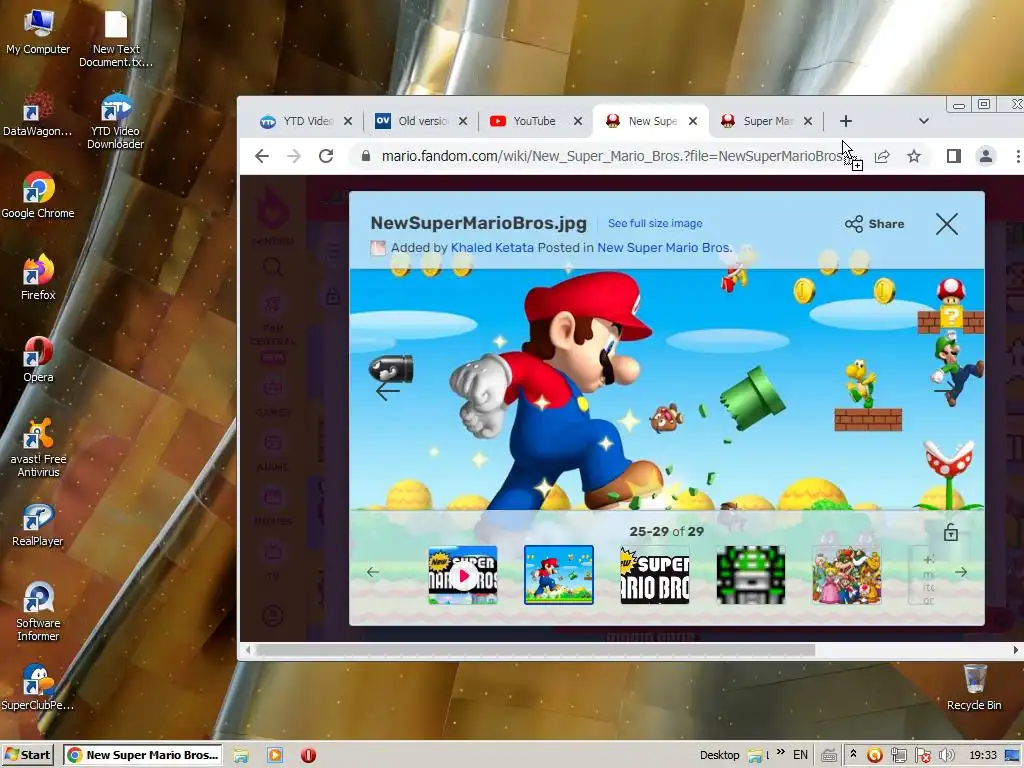Screen dimensions: 1024x768
Task: Select the green pixel sprite thumbnail
Action: click(750, 575)
